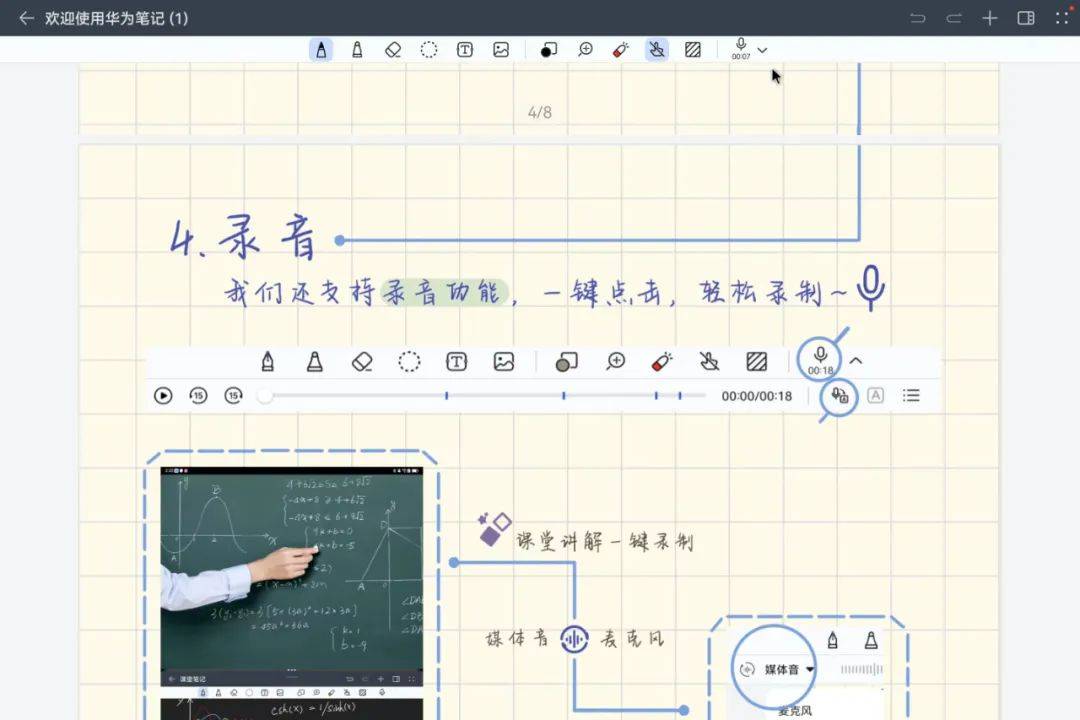1080x720 pixels.
Task: Expand the chevron next to the 00:07 recording
Action: [763, 50]
